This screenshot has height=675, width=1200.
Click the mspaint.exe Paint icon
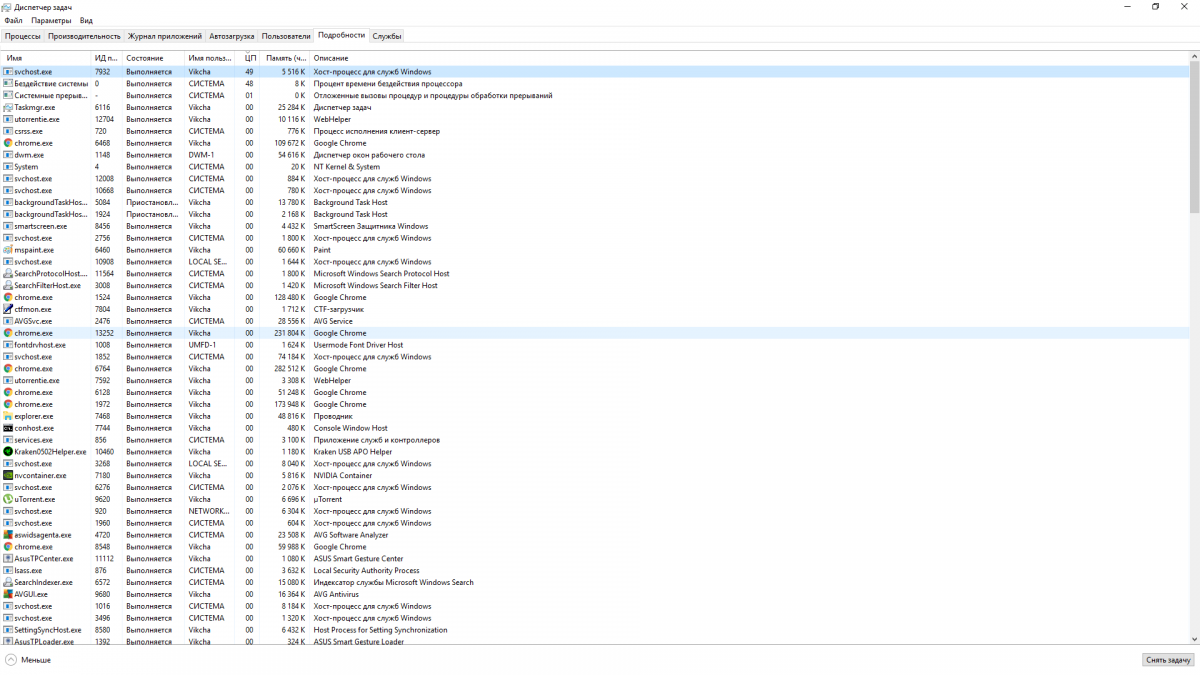pyautogui.click(x=8, y=250)
